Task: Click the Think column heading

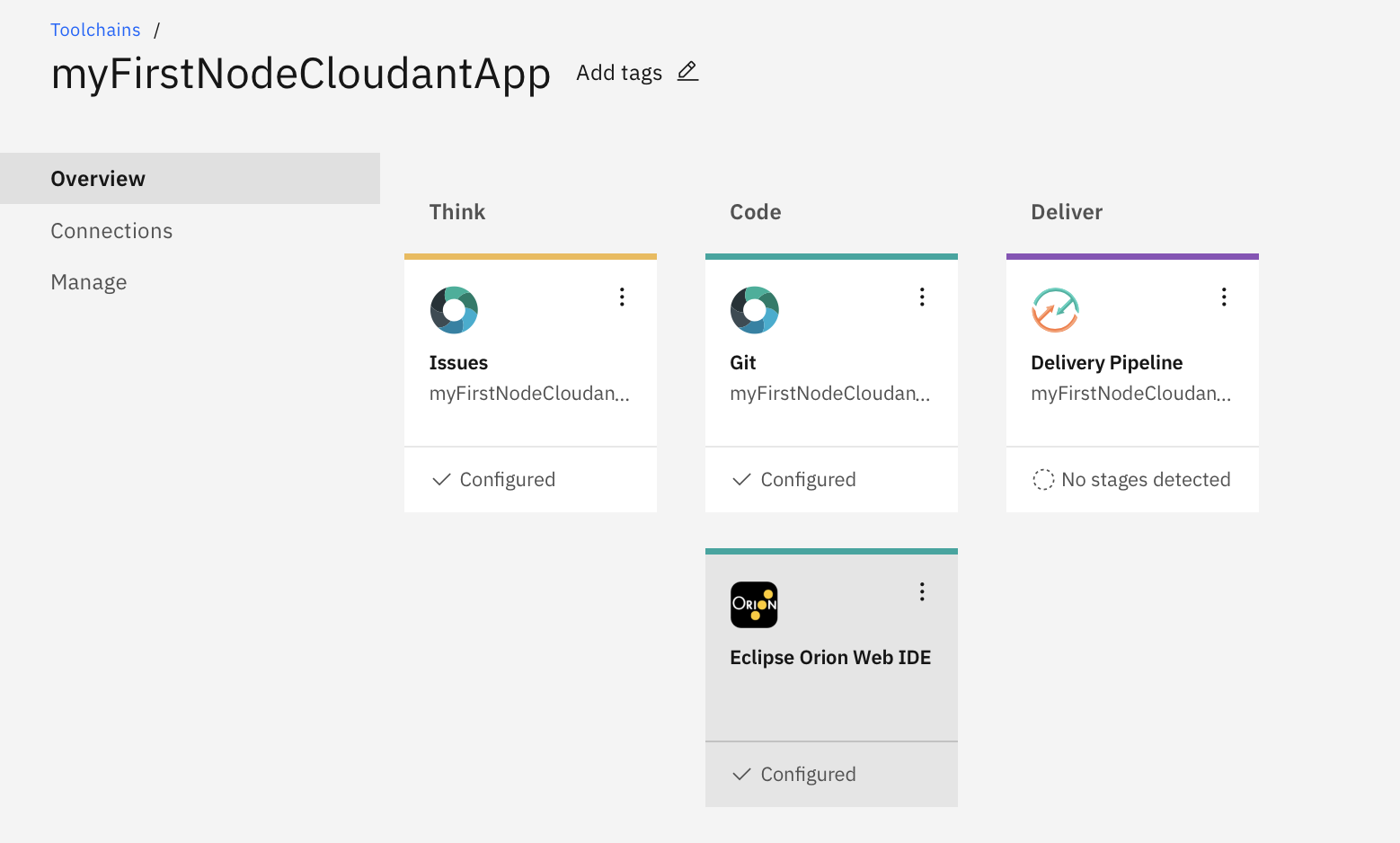Action: (456, 212)
